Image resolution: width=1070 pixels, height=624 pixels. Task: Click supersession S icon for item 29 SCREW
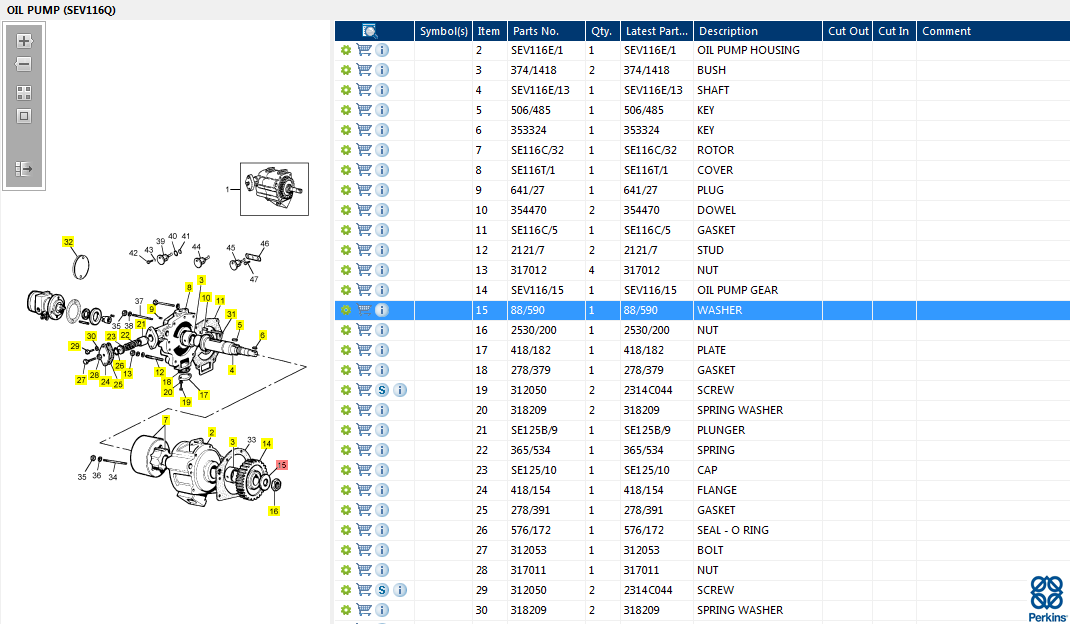(x=382, y=590)
